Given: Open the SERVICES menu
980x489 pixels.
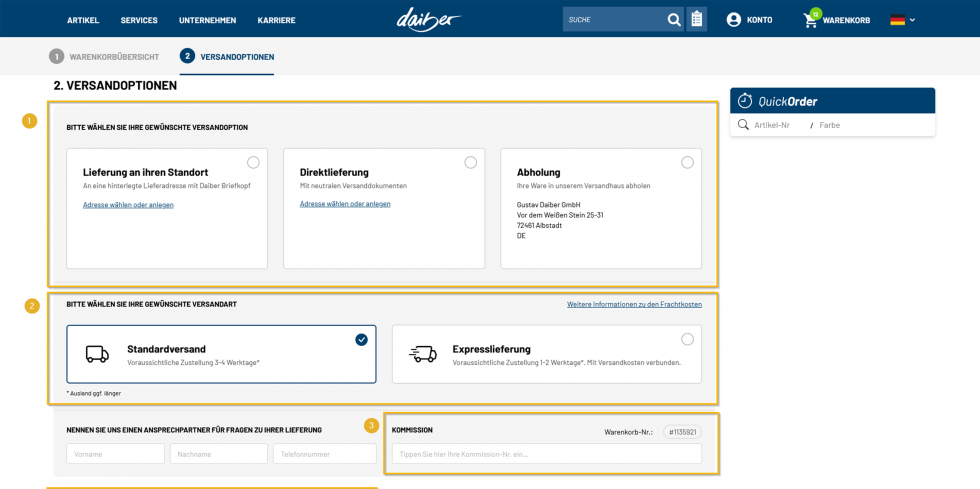Looking at the screenshot, I should point(139,20).
